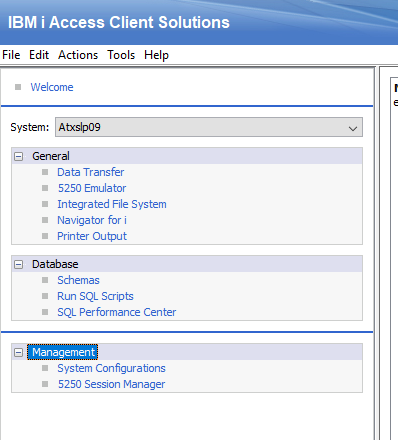The image size is (398, 440).
Task: Open Printer Output
Action: pos(92,236)
